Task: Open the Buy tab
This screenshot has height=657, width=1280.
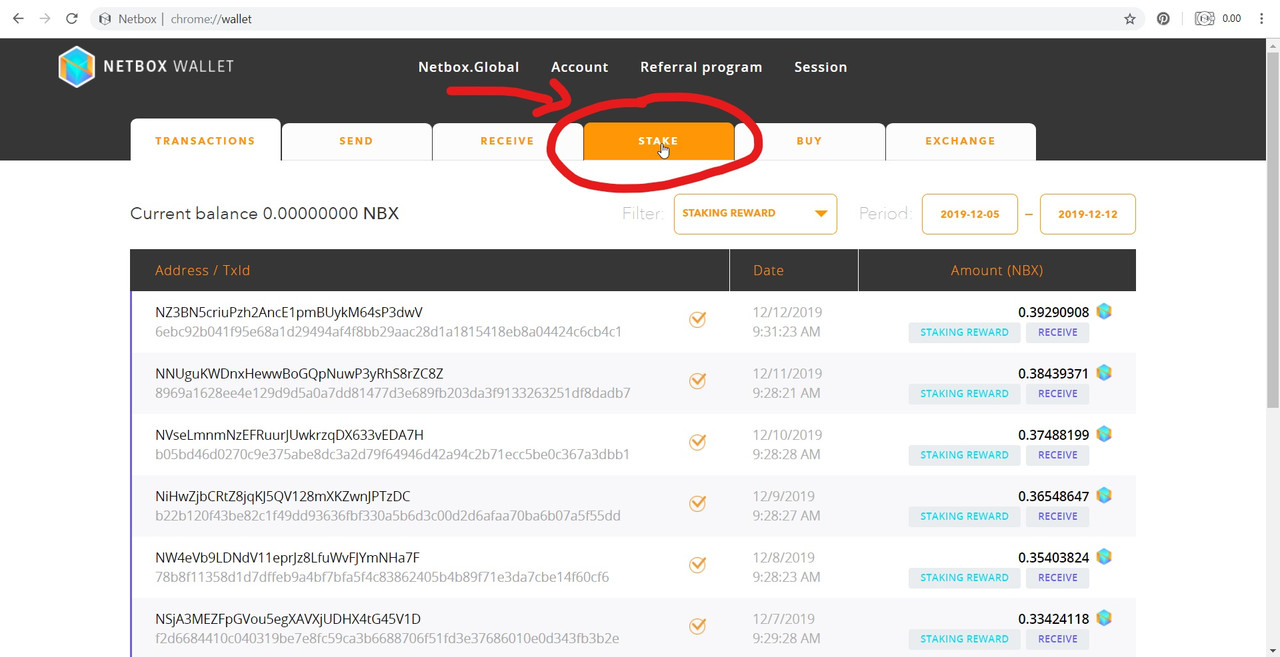Action: pyautogui.click(x=809, y=141)
